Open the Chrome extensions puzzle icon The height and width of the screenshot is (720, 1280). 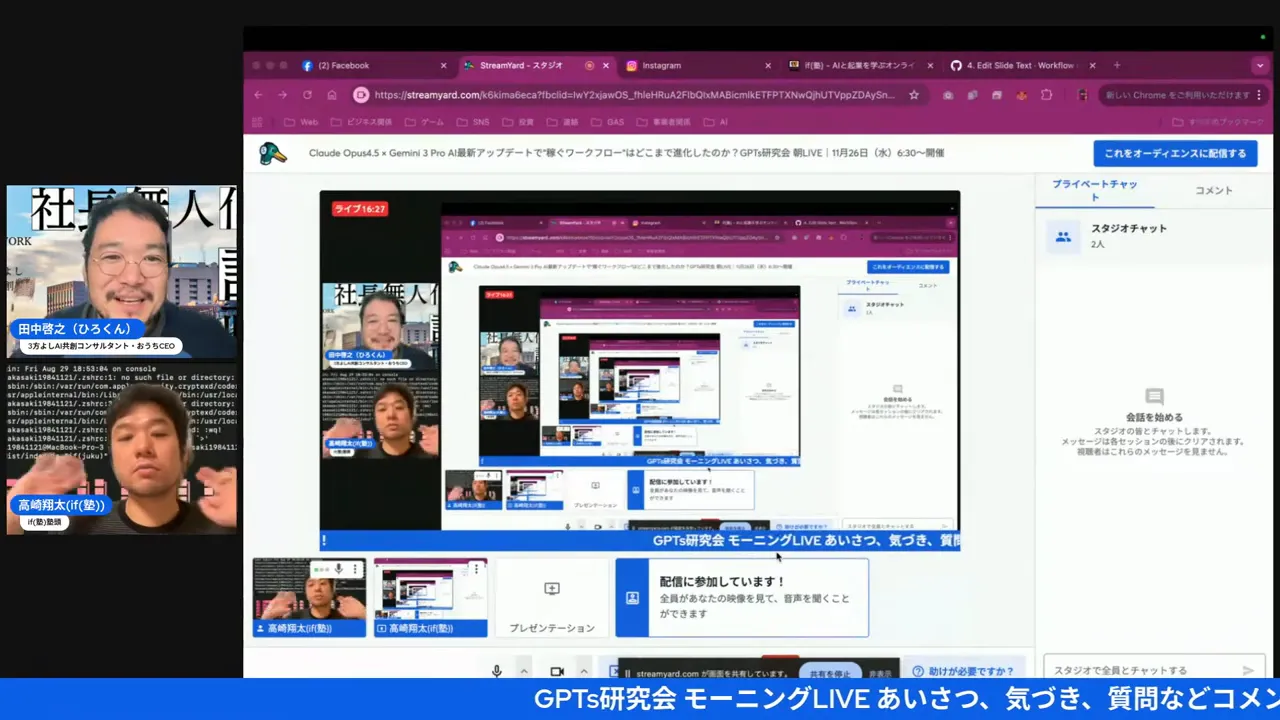point(1045,95)
